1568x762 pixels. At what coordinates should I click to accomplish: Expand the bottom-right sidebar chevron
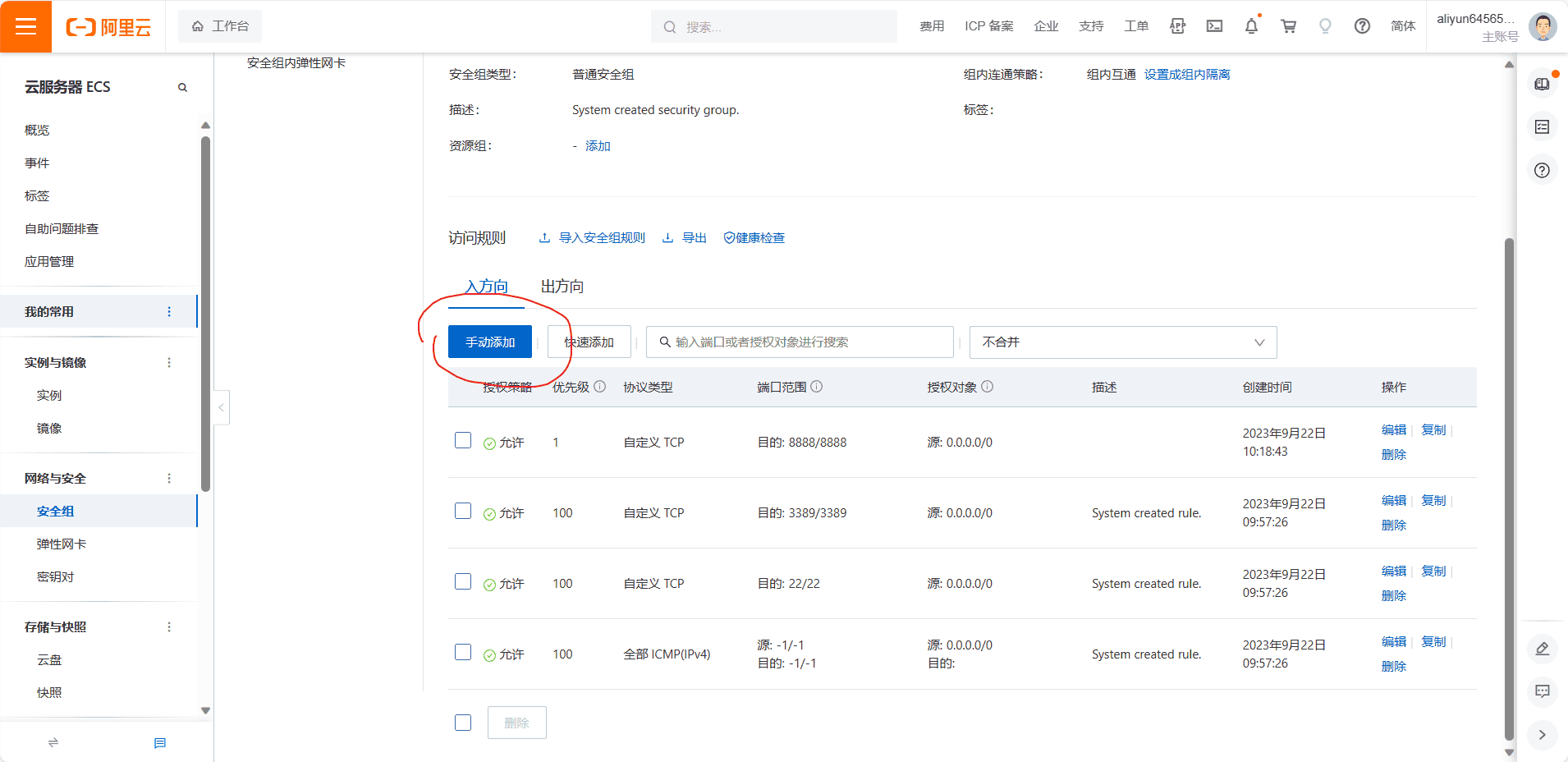[x=1543, y=735]
